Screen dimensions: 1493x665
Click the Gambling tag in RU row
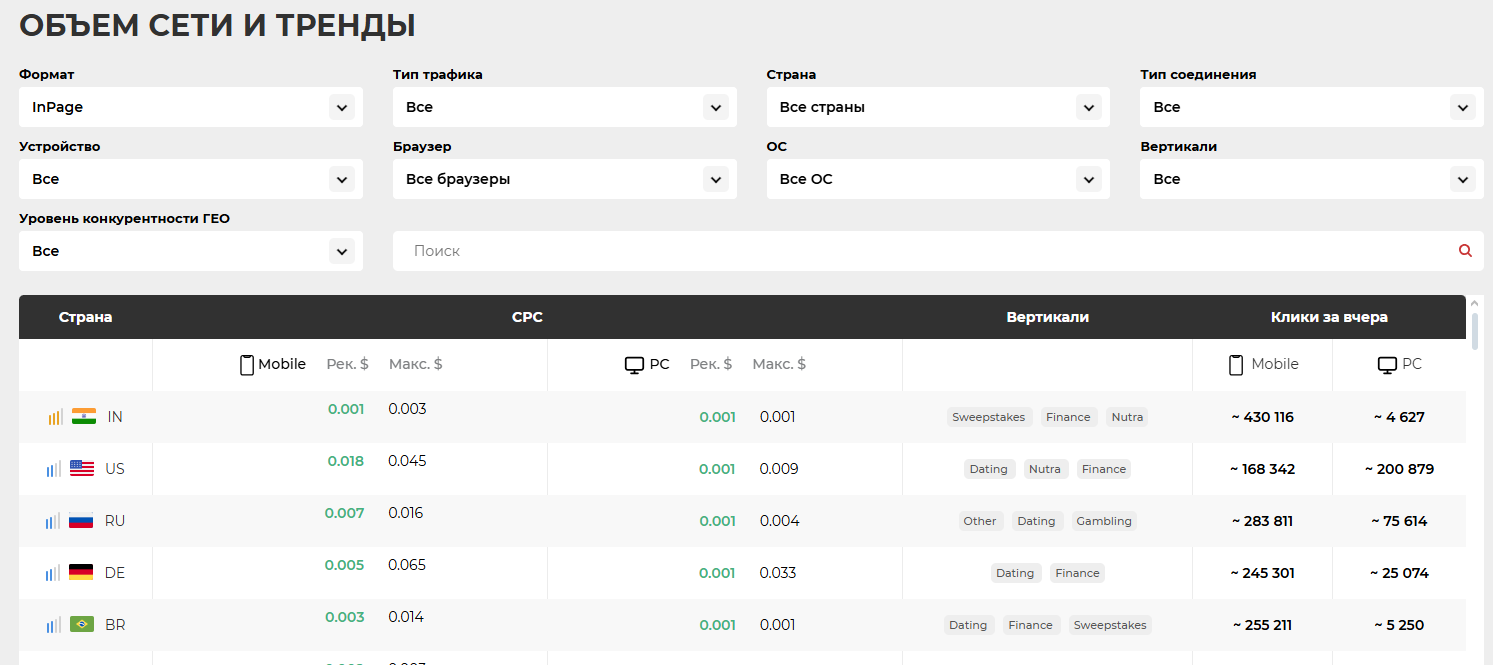(1104, 521)
